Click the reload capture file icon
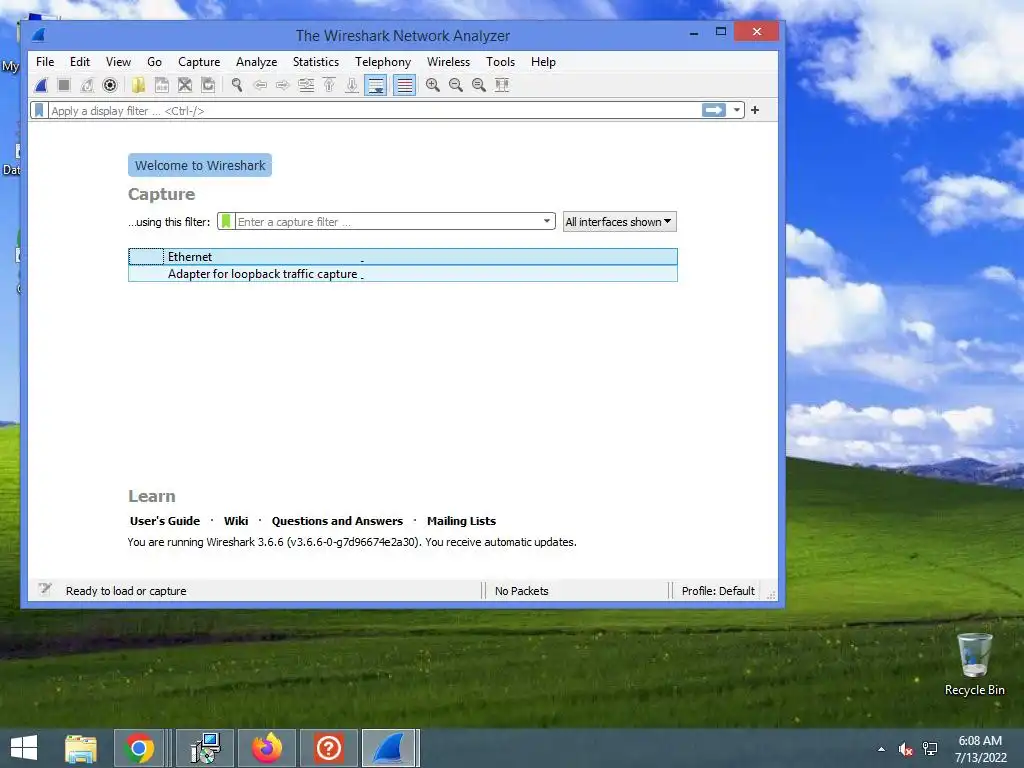 (x=208, y=85)
